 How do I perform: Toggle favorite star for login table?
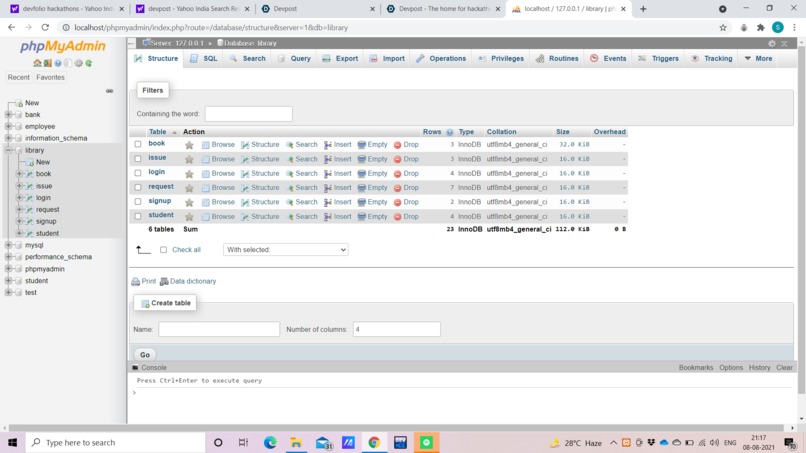189,174
